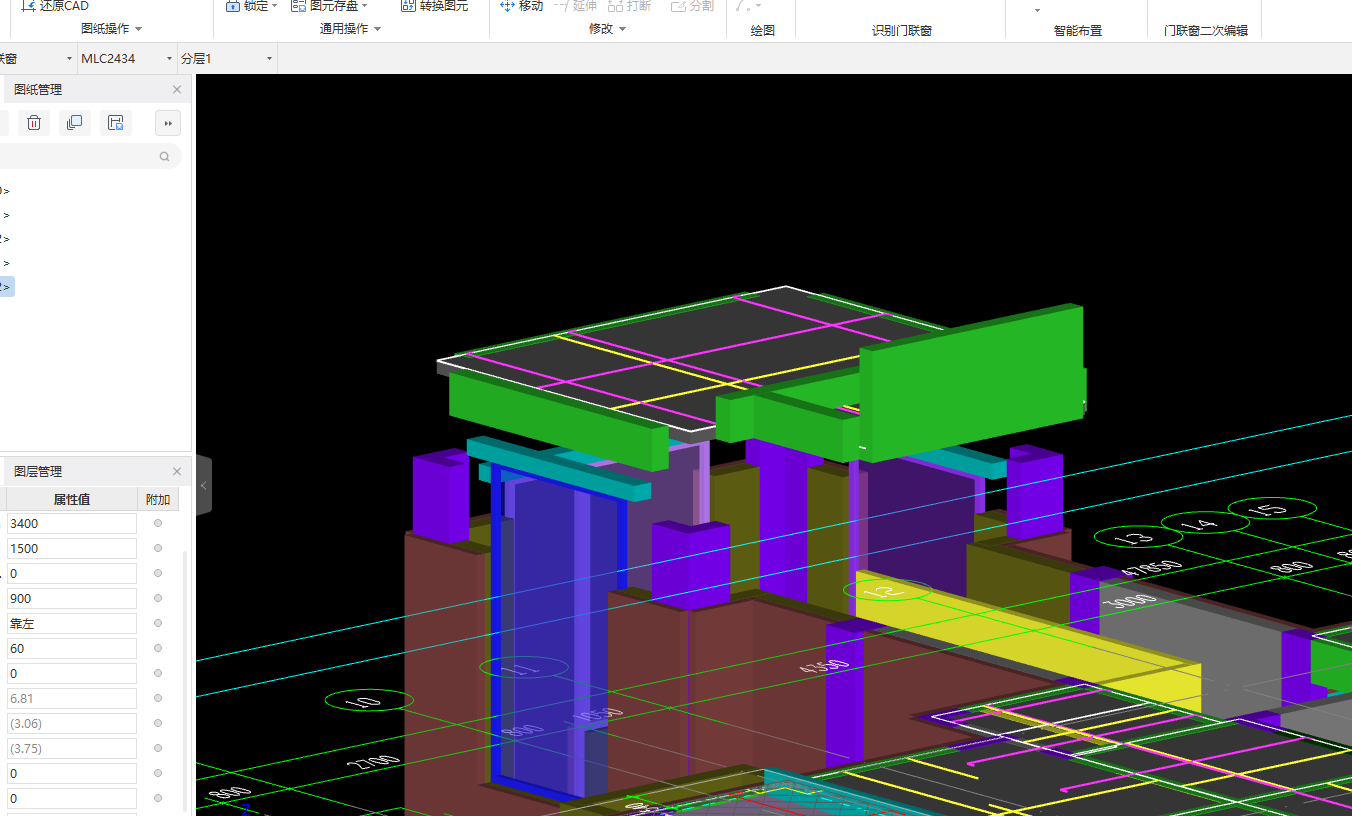Click the save drawing icon in 图纸管理

[x=116, y=123]
